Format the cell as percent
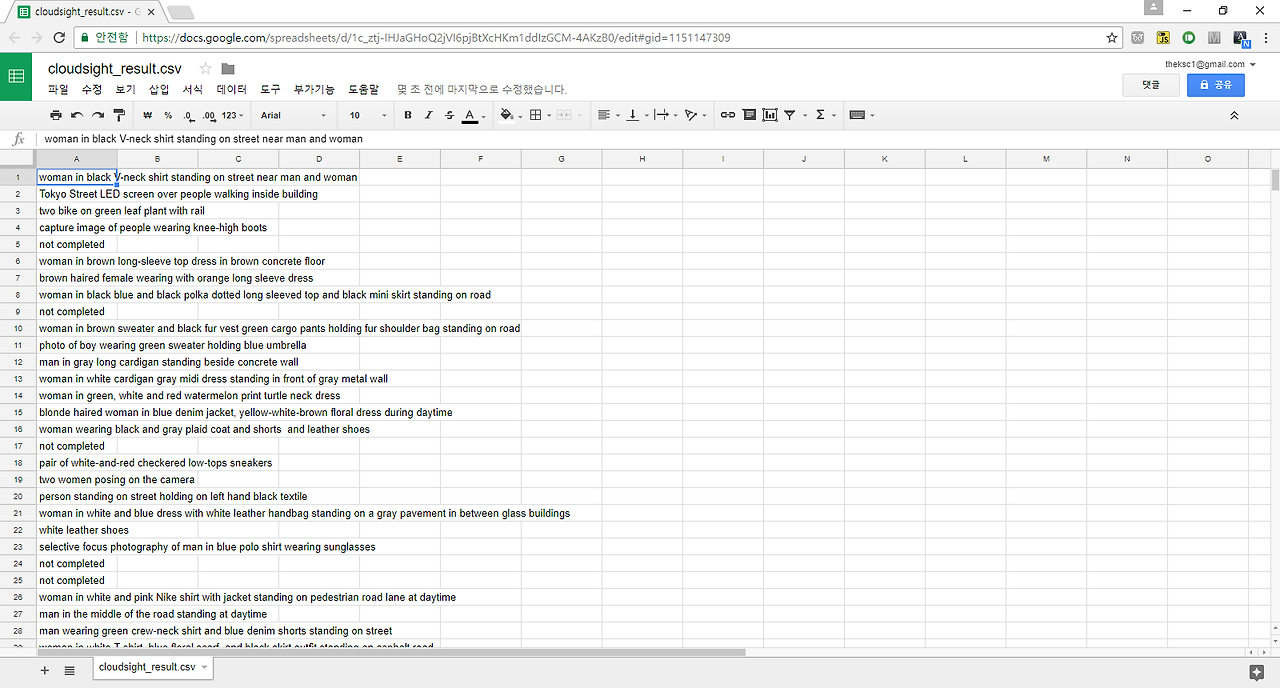Screen dimensions: 1280x688 (168, 116)
